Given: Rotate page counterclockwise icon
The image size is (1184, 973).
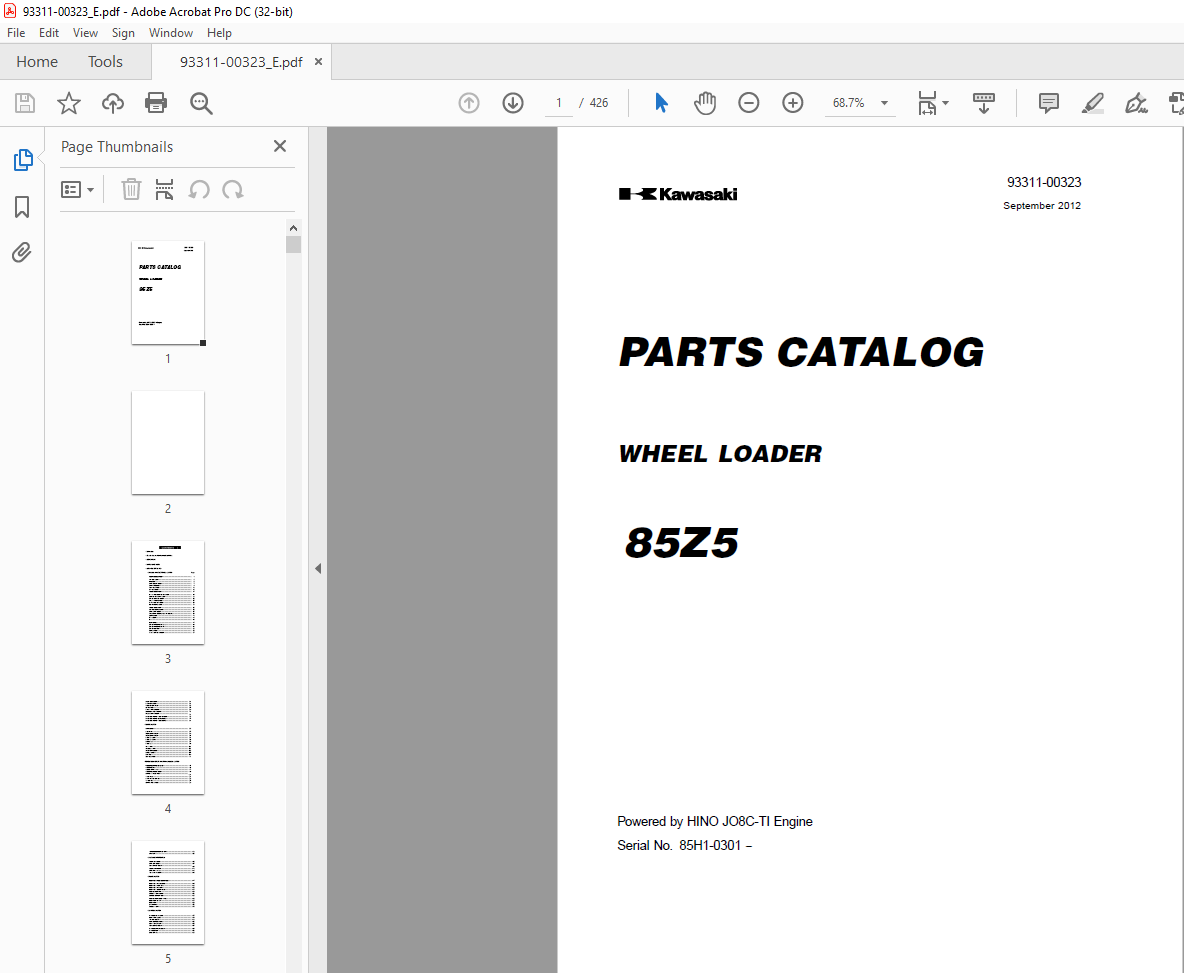Looking at the screenshot, I should 199,189.
